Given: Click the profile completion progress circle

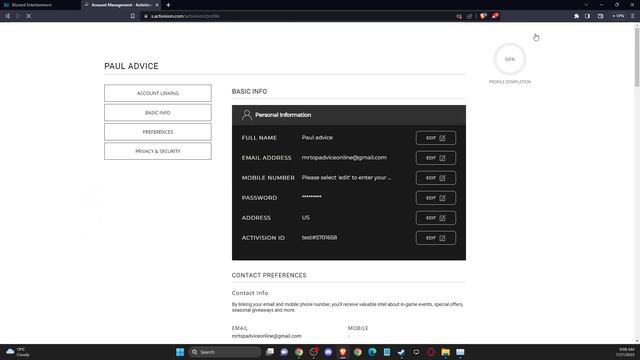Looking at the screenshot, I should (509, 59).
